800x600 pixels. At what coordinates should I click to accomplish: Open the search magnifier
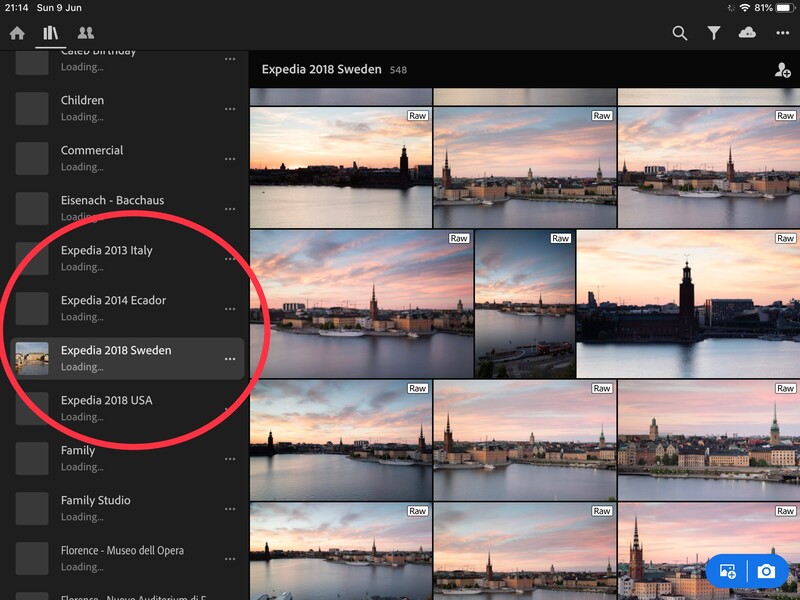tap(680, 33)
